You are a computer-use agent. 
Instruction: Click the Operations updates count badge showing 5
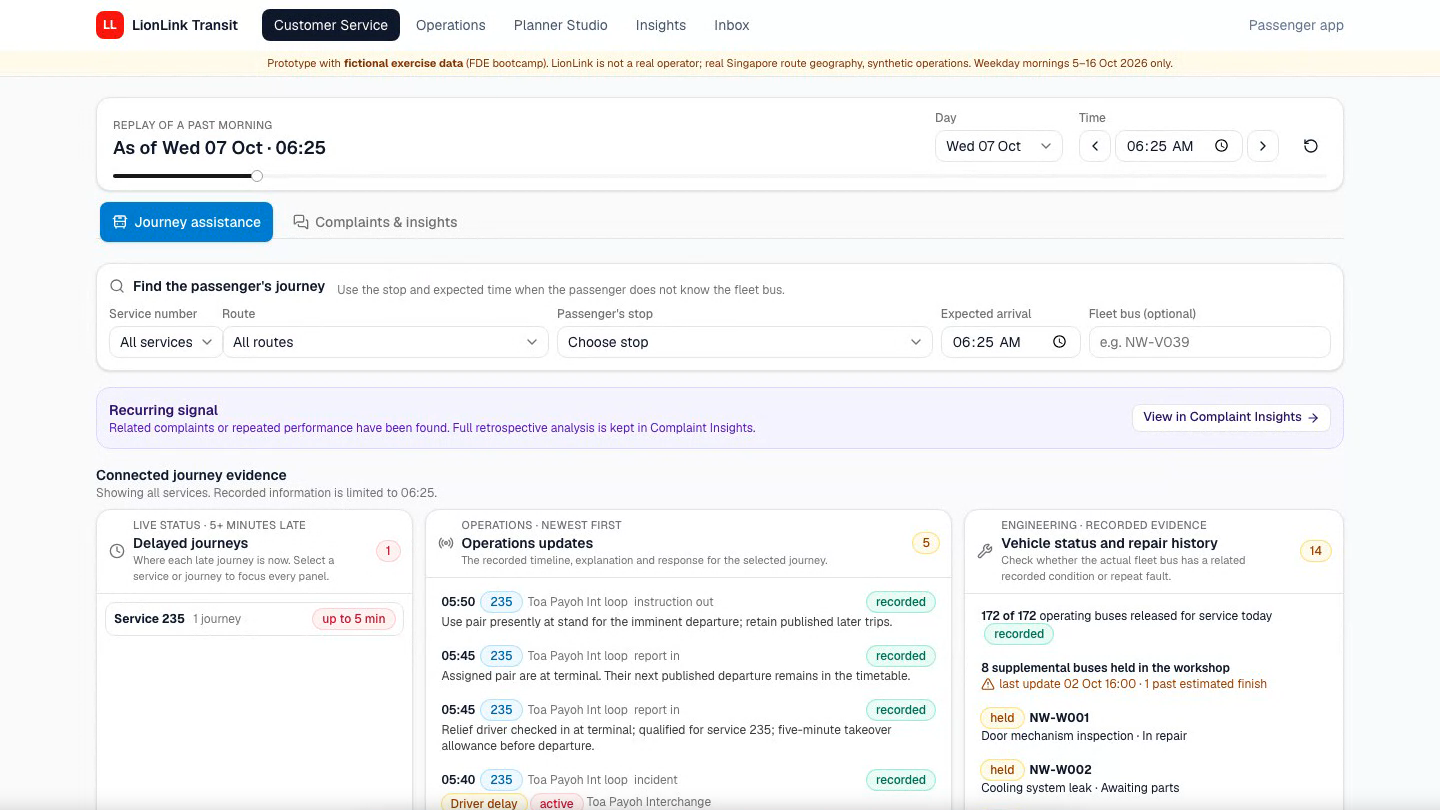click(925, 543)
